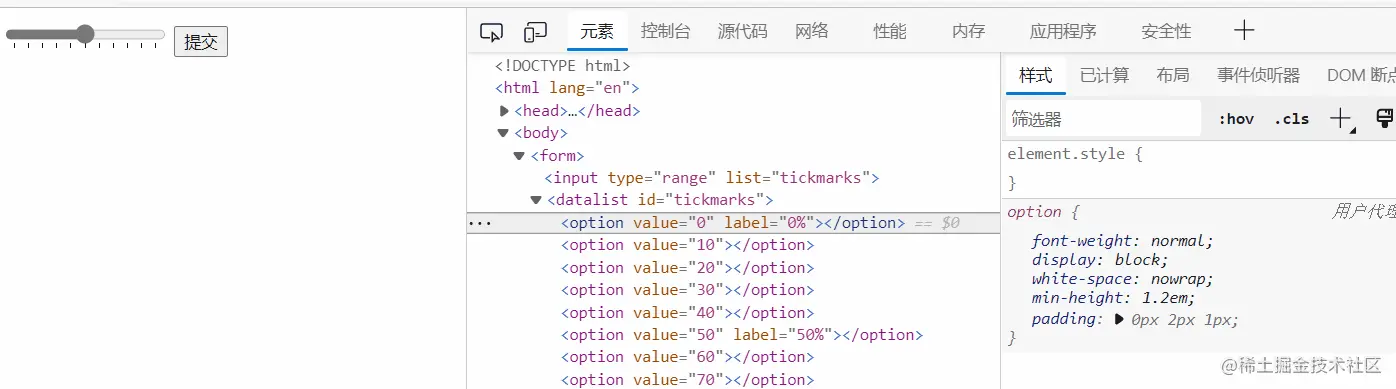Click the right end of slider track
Viewport: 1396px width, 389px height.
(x=160, y=34)
